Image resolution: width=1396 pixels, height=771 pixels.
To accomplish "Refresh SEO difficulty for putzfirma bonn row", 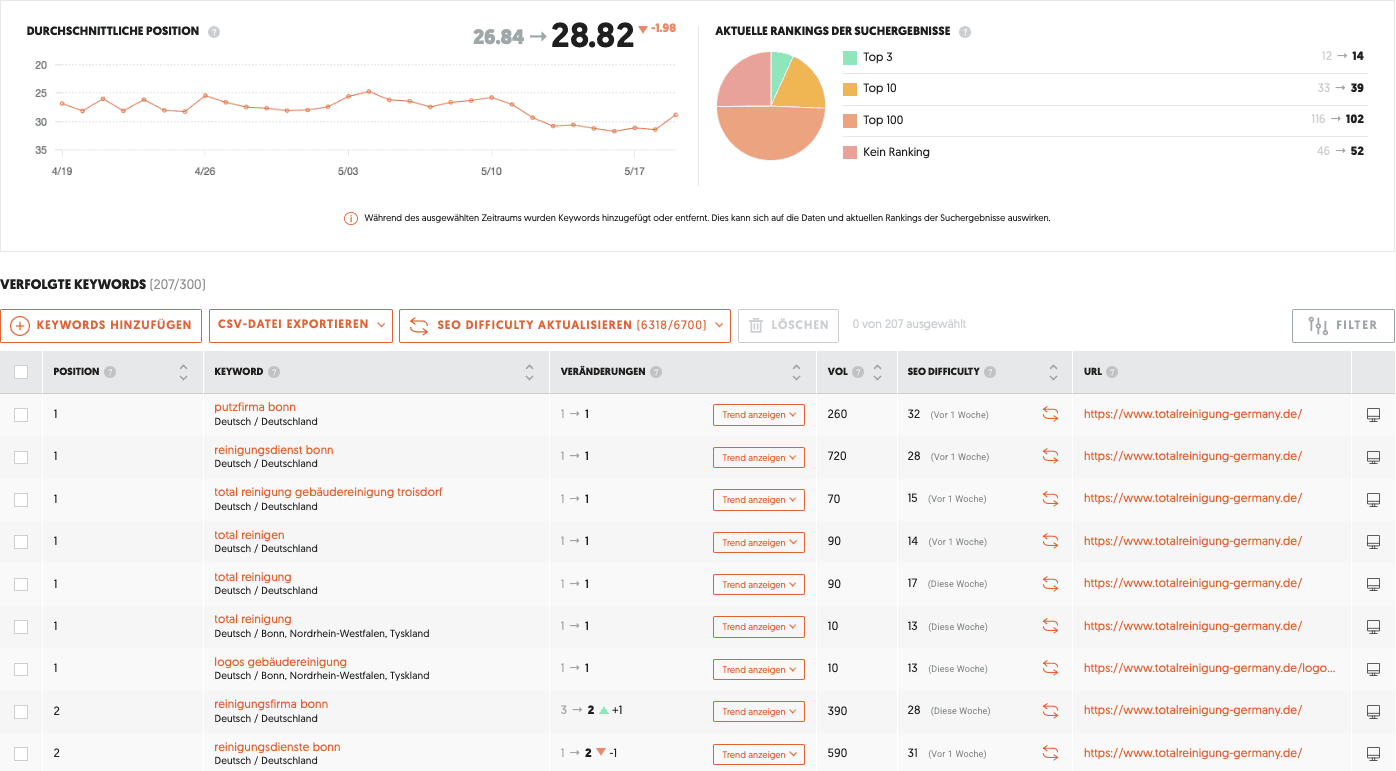I will pos(1050,414).
